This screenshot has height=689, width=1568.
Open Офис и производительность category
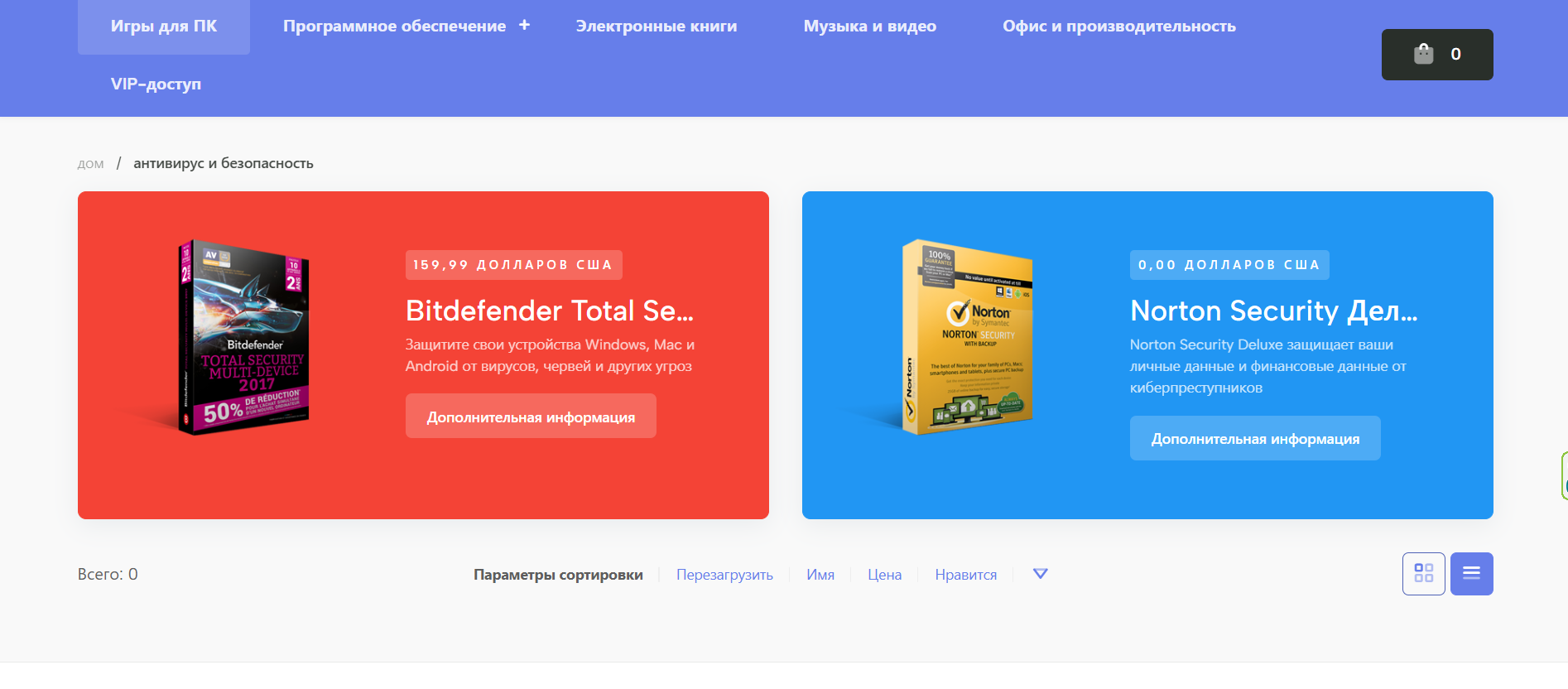coord(1119,26)
